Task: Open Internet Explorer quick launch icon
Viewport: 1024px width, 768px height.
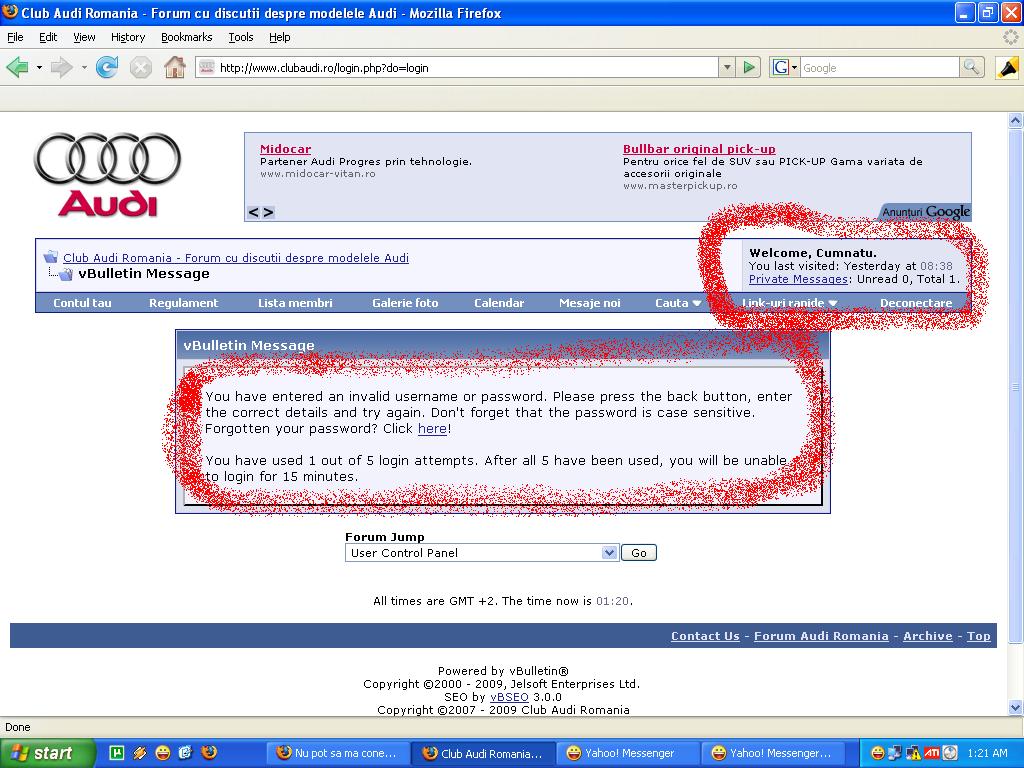Action: point(185,753)
